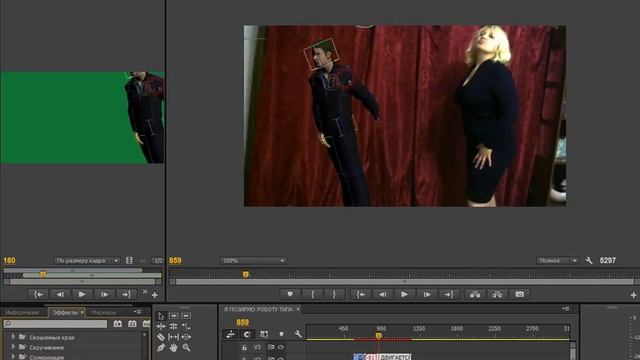Switch to 'Маркеры' tab
This screenshot has height=360, width=640.
pos(103,313)
